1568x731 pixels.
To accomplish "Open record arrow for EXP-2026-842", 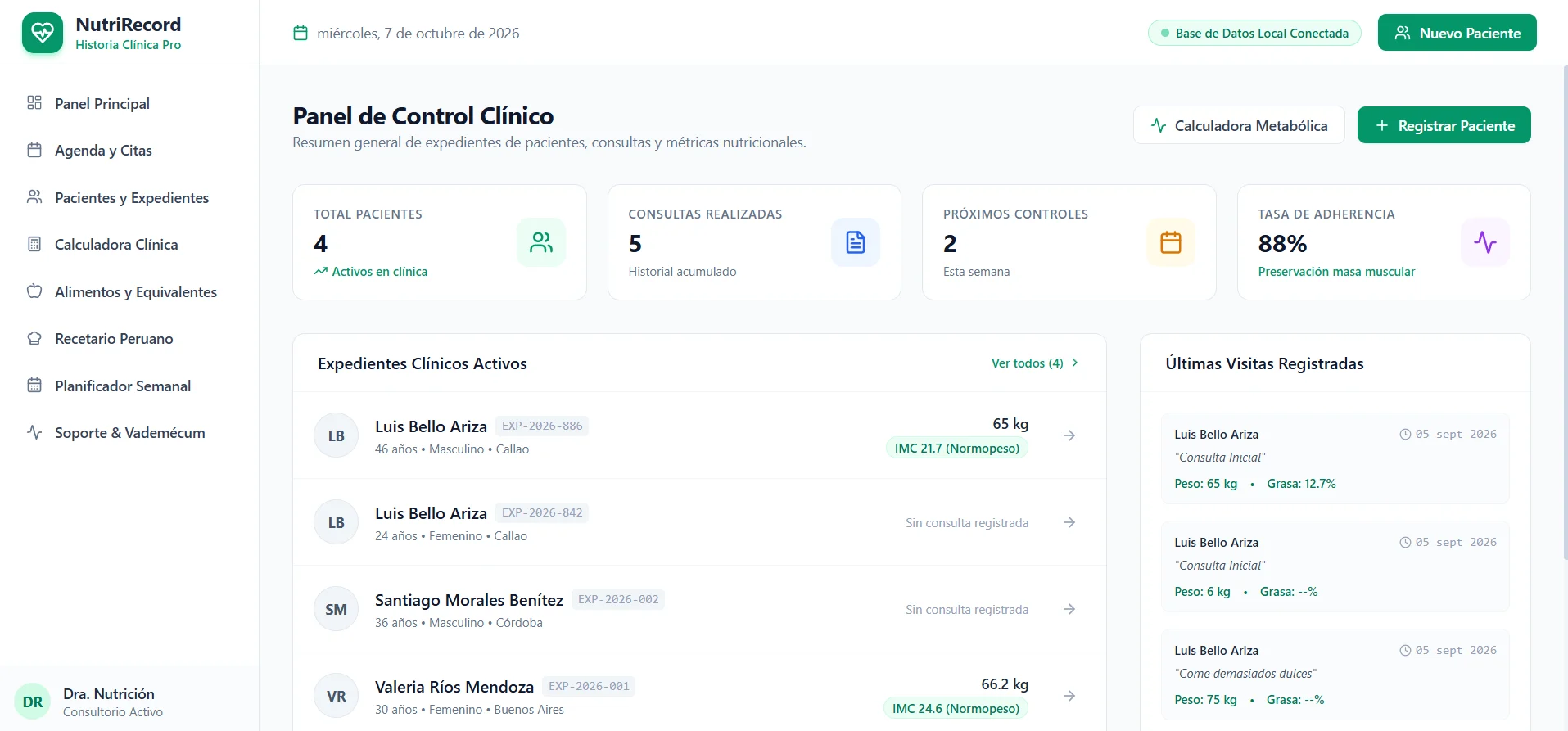I will click(x=1069, y=522).
